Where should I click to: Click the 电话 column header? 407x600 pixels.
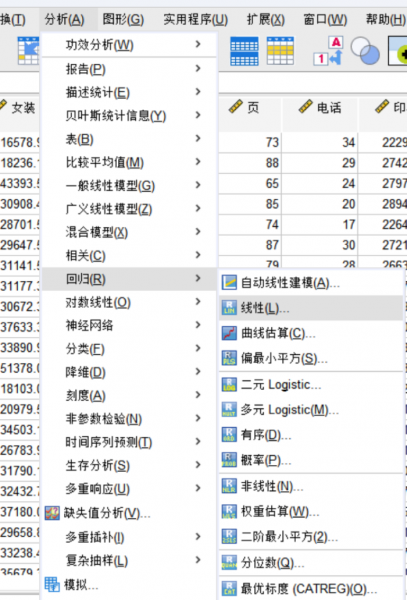coord(320,114)
